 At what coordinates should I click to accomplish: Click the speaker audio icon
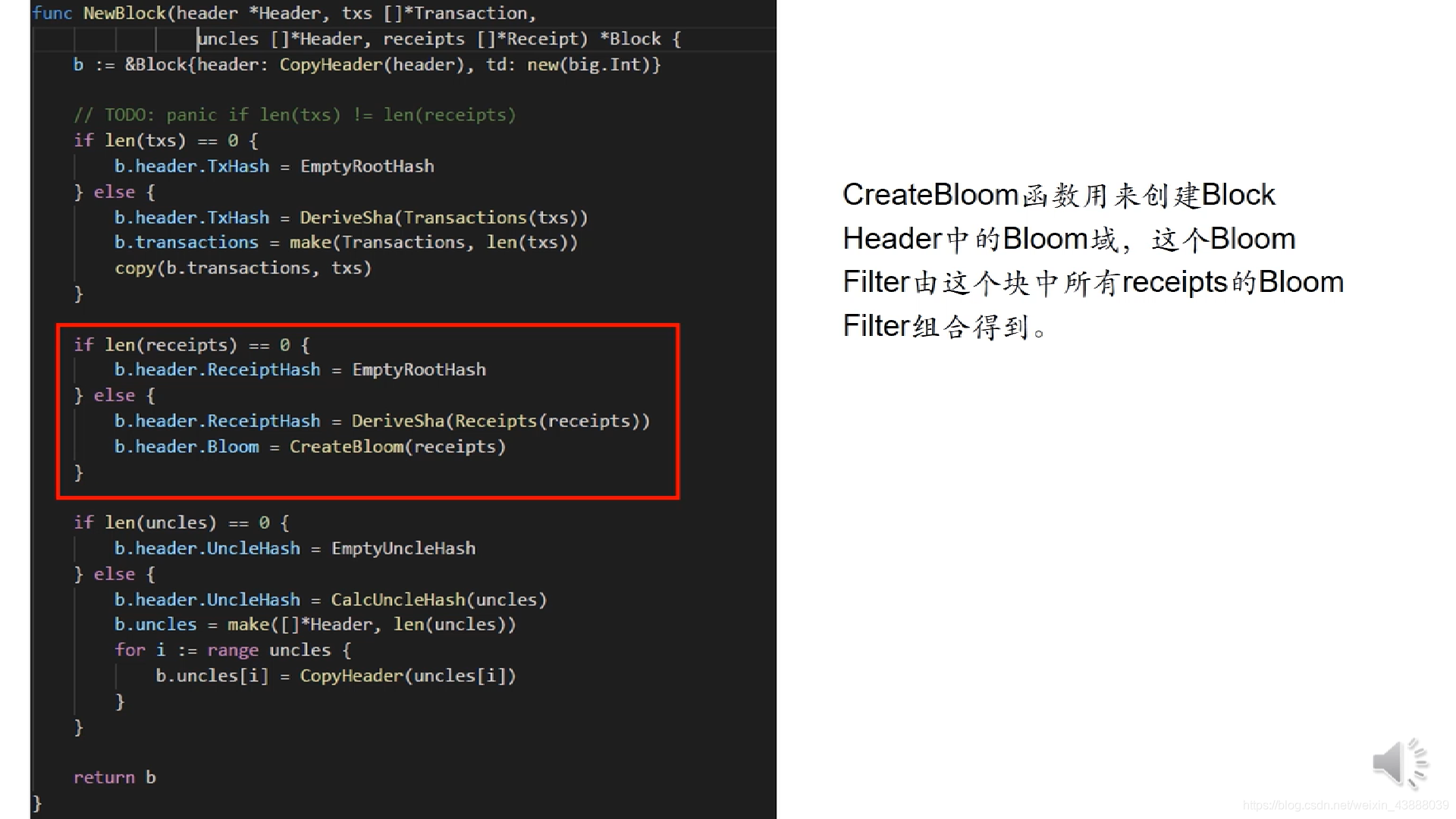click(x=1400, y=763)
